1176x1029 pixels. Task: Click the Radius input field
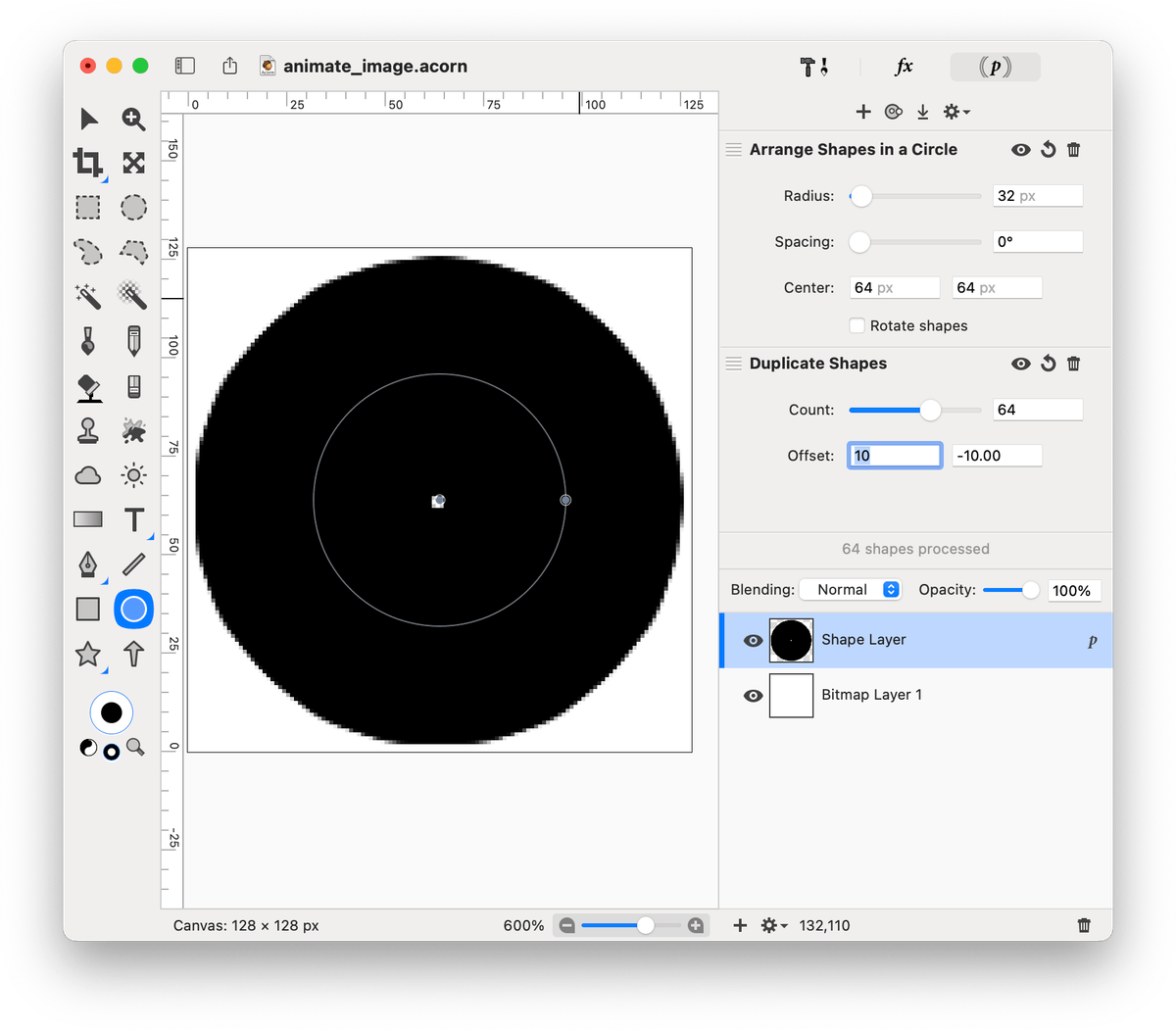click(x=1037, y=196)
